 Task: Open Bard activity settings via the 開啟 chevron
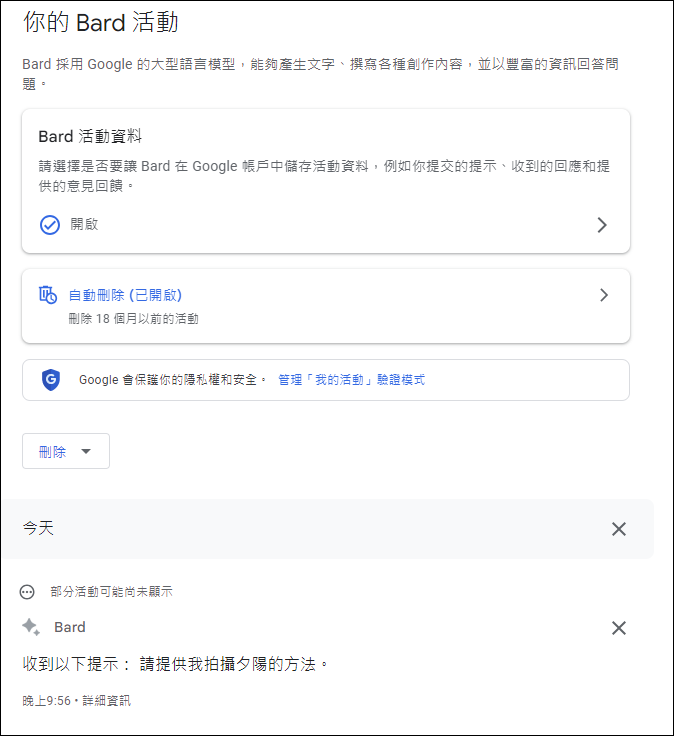pyautogui.click(x=602, y=225)
